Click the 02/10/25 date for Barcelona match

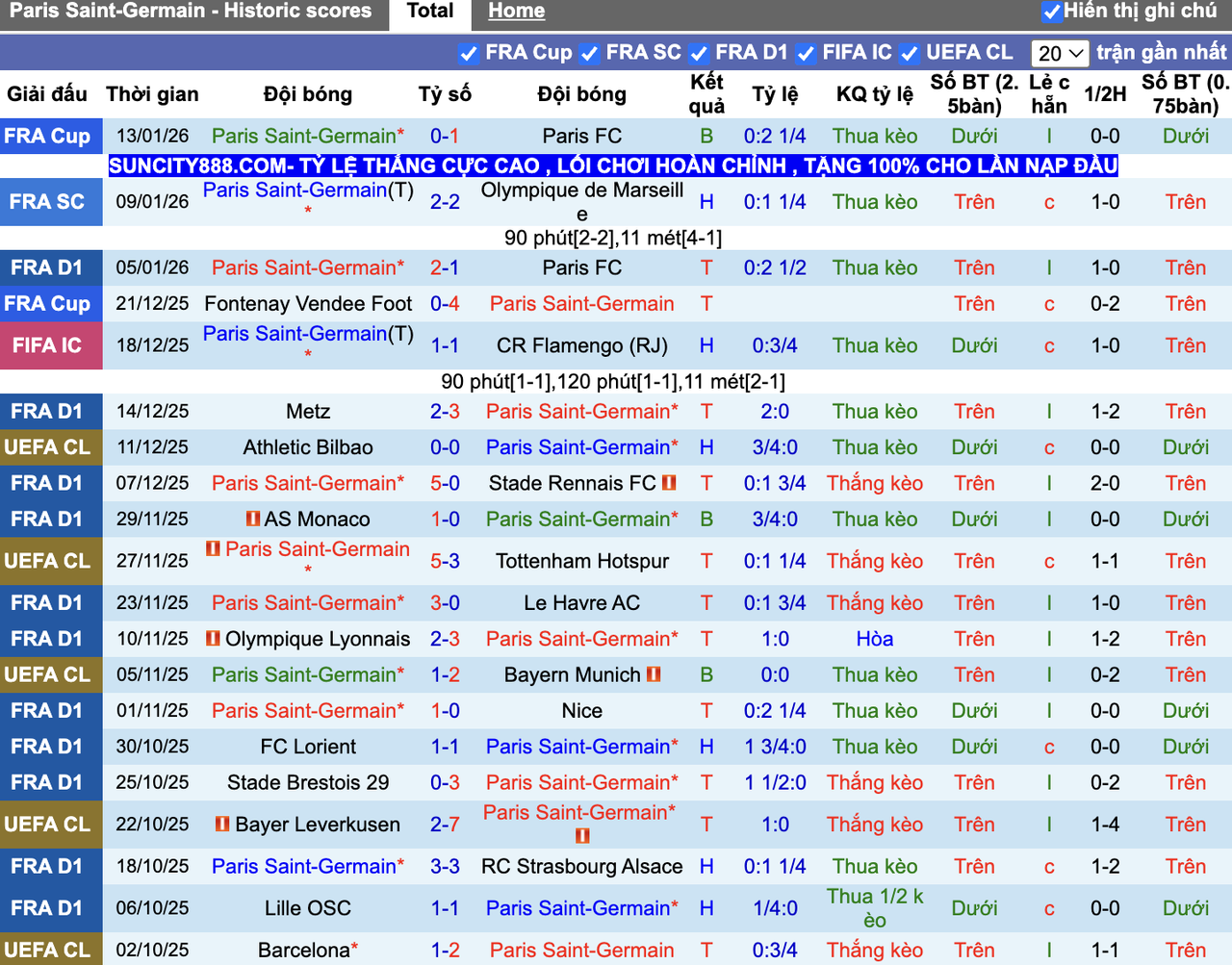coord(152,950)
